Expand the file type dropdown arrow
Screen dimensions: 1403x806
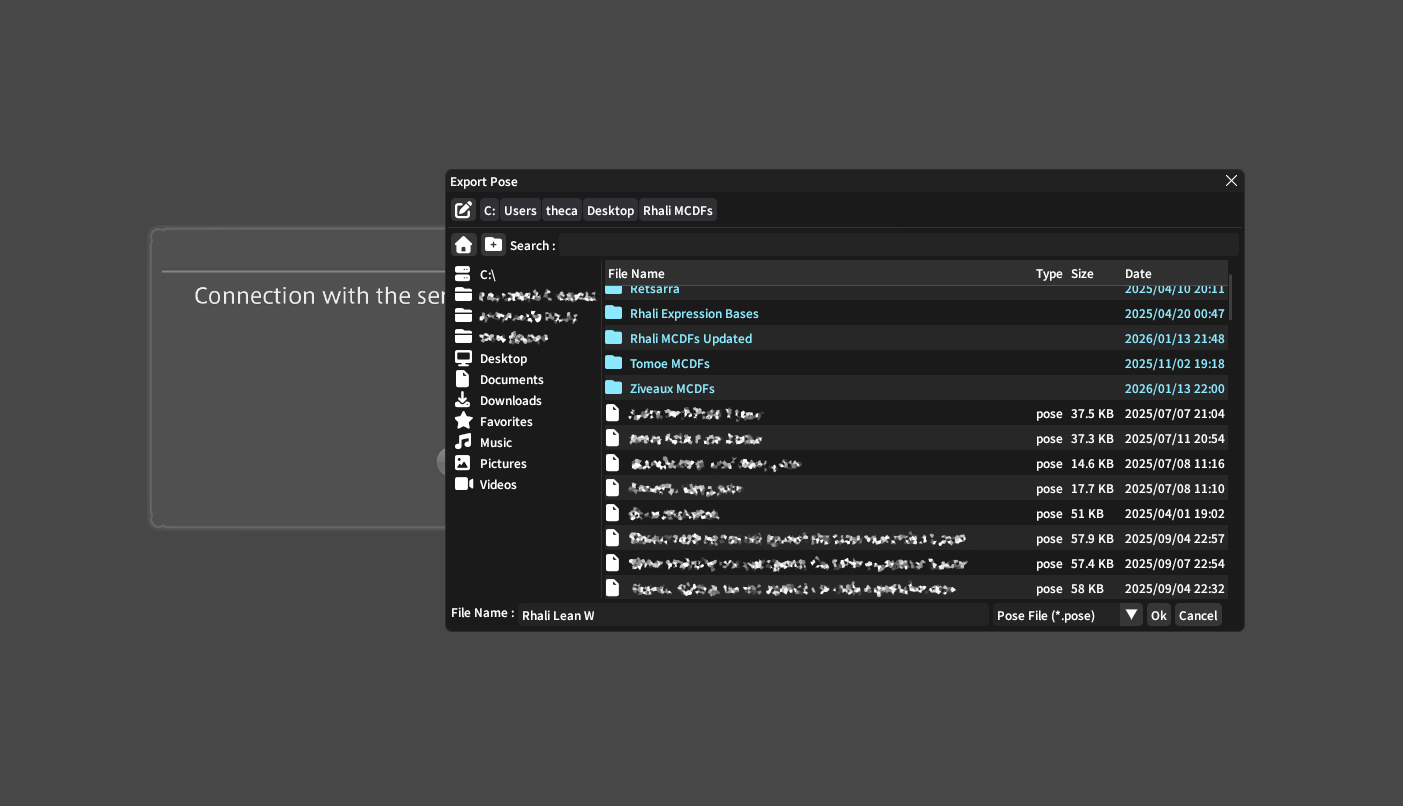point(1131,615)
